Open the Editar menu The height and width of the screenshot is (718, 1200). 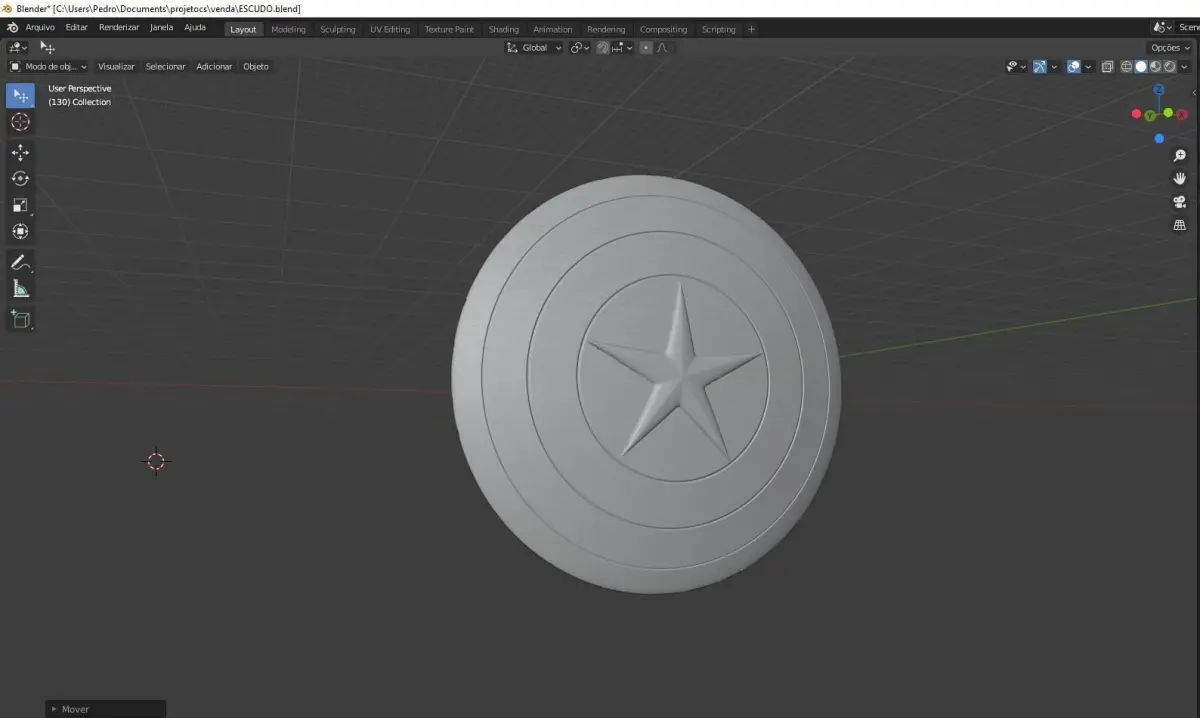pos(77,28)
